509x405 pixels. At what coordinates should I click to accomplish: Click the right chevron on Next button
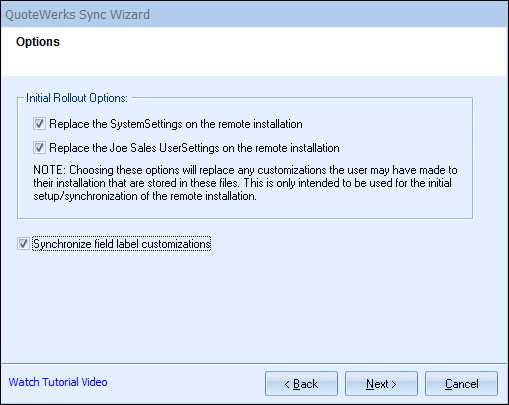(x=394, y=384)
